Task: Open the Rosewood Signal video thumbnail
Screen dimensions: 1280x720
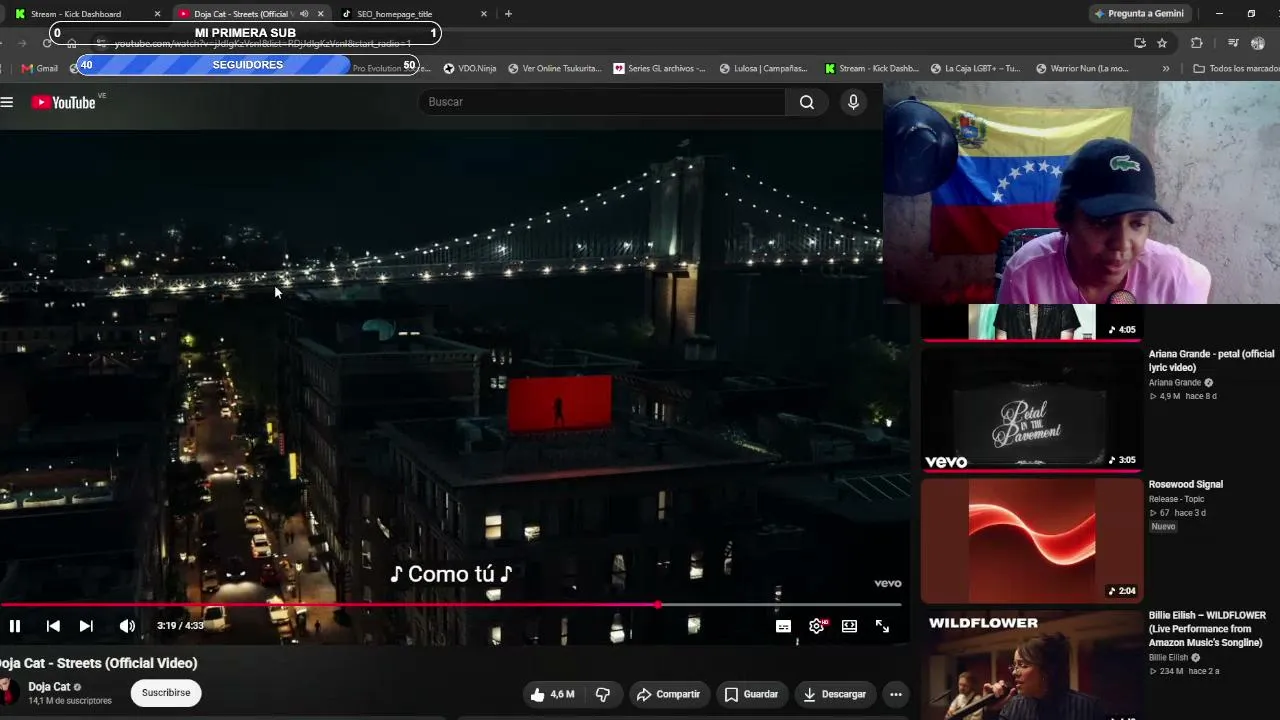Action: point(1032,540)
